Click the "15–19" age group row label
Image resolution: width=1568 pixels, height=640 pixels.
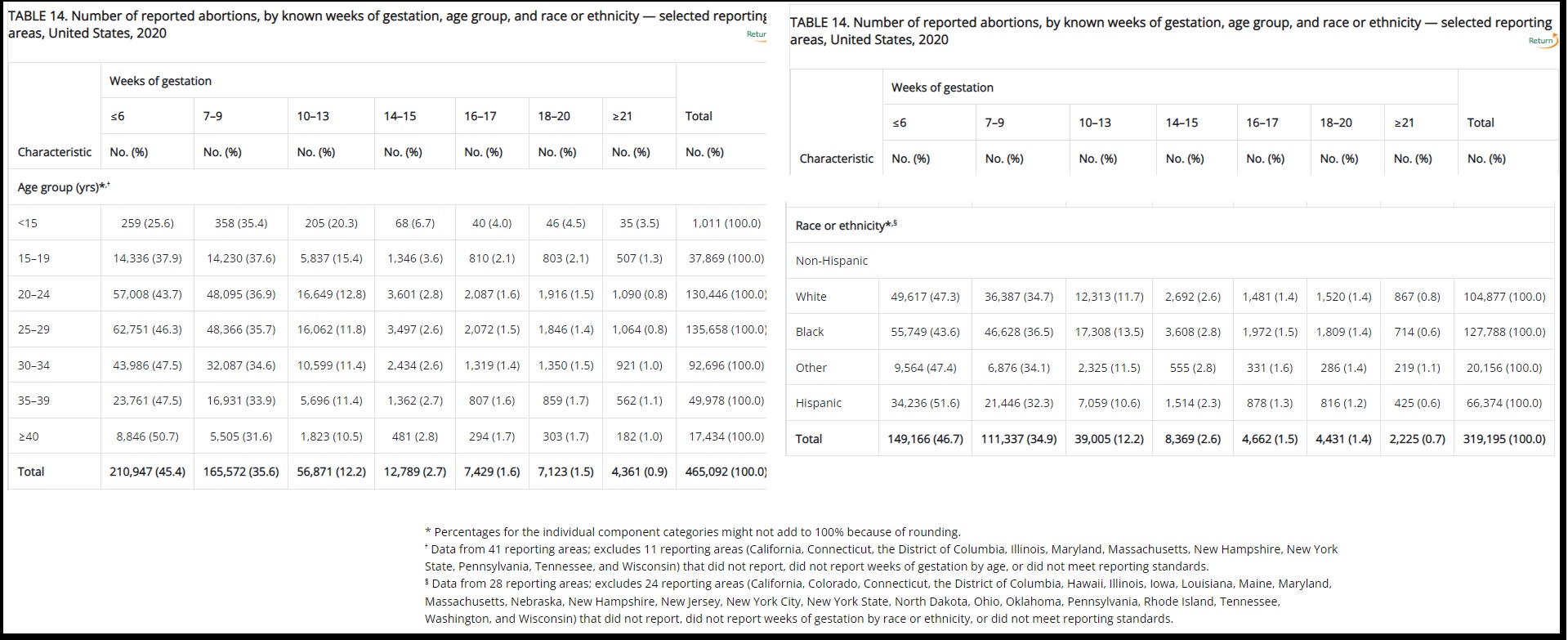[34, 258]
